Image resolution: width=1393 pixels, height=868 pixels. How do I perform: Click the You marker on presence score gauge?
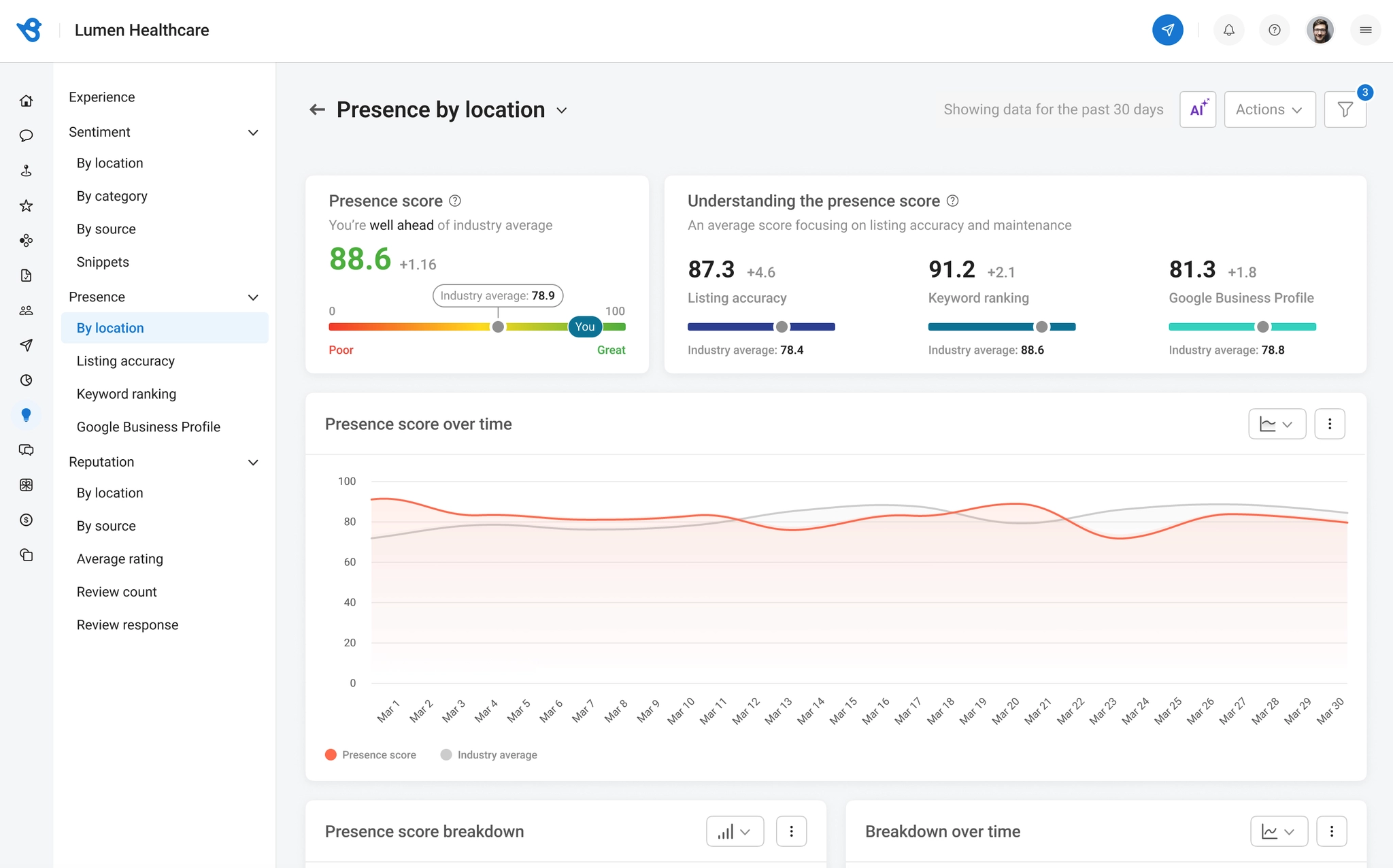585,327
